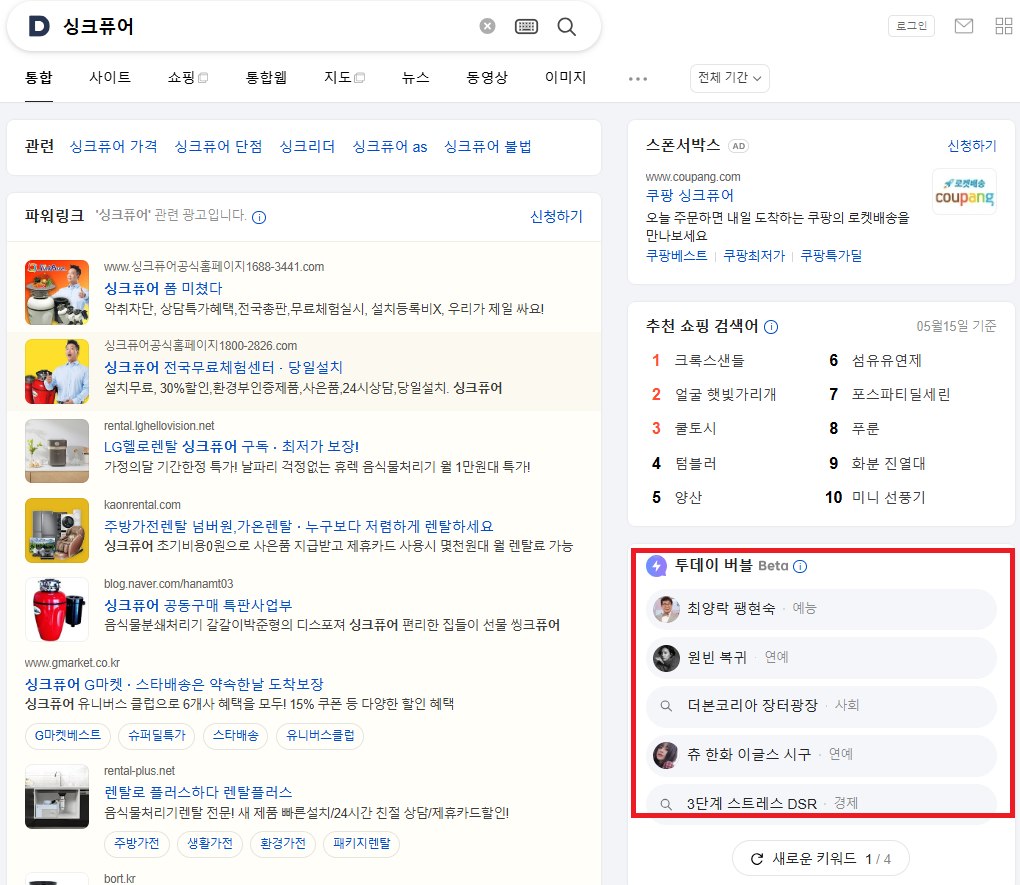Click info icon beside 추천 쇼핑 검색어
This screenshot has width=1020, height=885.
click(x=771, y=327)
